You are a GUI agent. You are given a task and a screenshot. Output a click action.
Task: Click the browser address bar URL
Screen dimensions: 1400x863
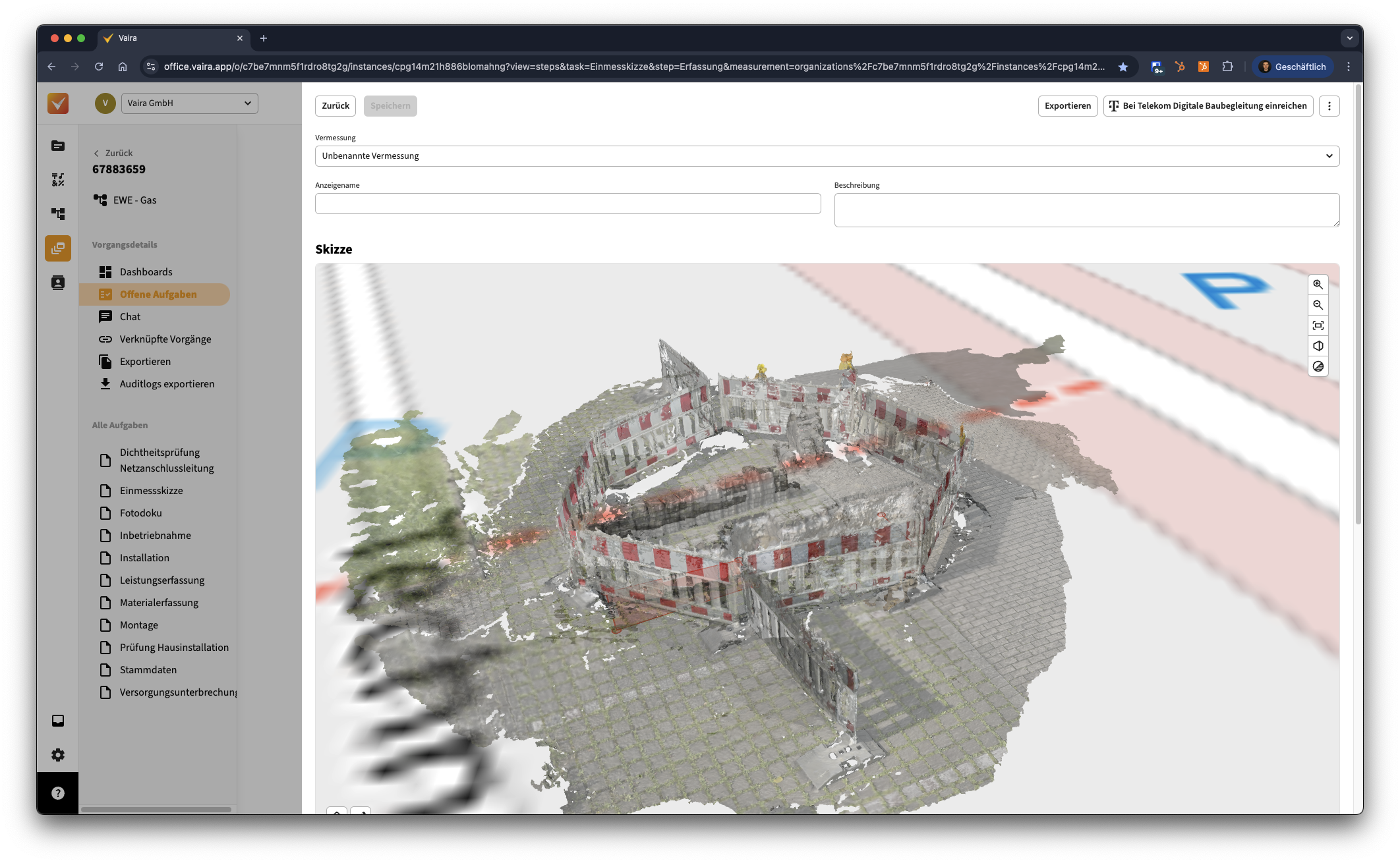(x=633, y=67)
